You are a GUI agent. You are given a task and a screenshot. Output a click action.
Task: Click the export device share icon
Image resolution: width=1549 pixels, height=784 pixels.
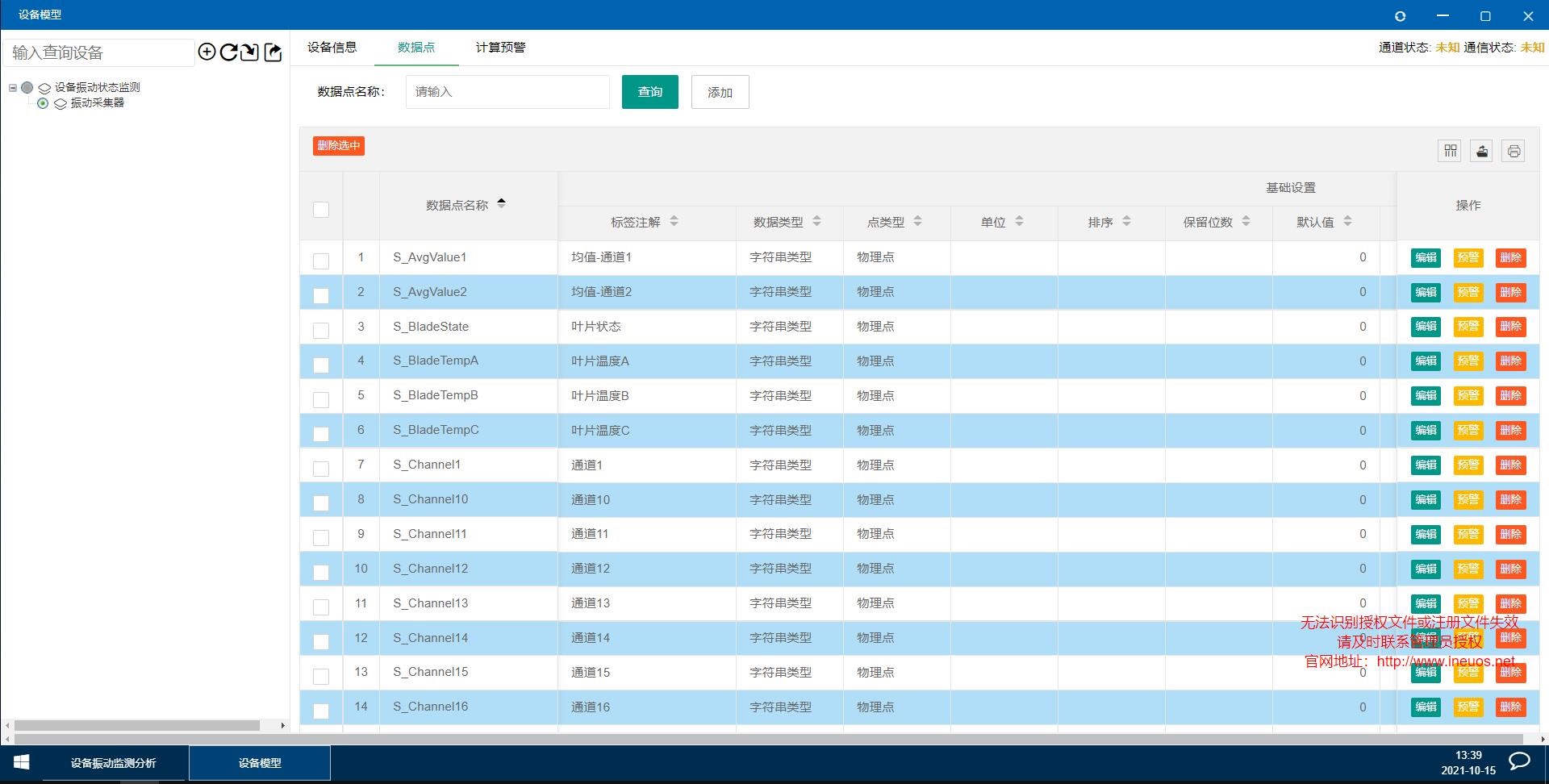pyautogui.click(x=273, y=52)
